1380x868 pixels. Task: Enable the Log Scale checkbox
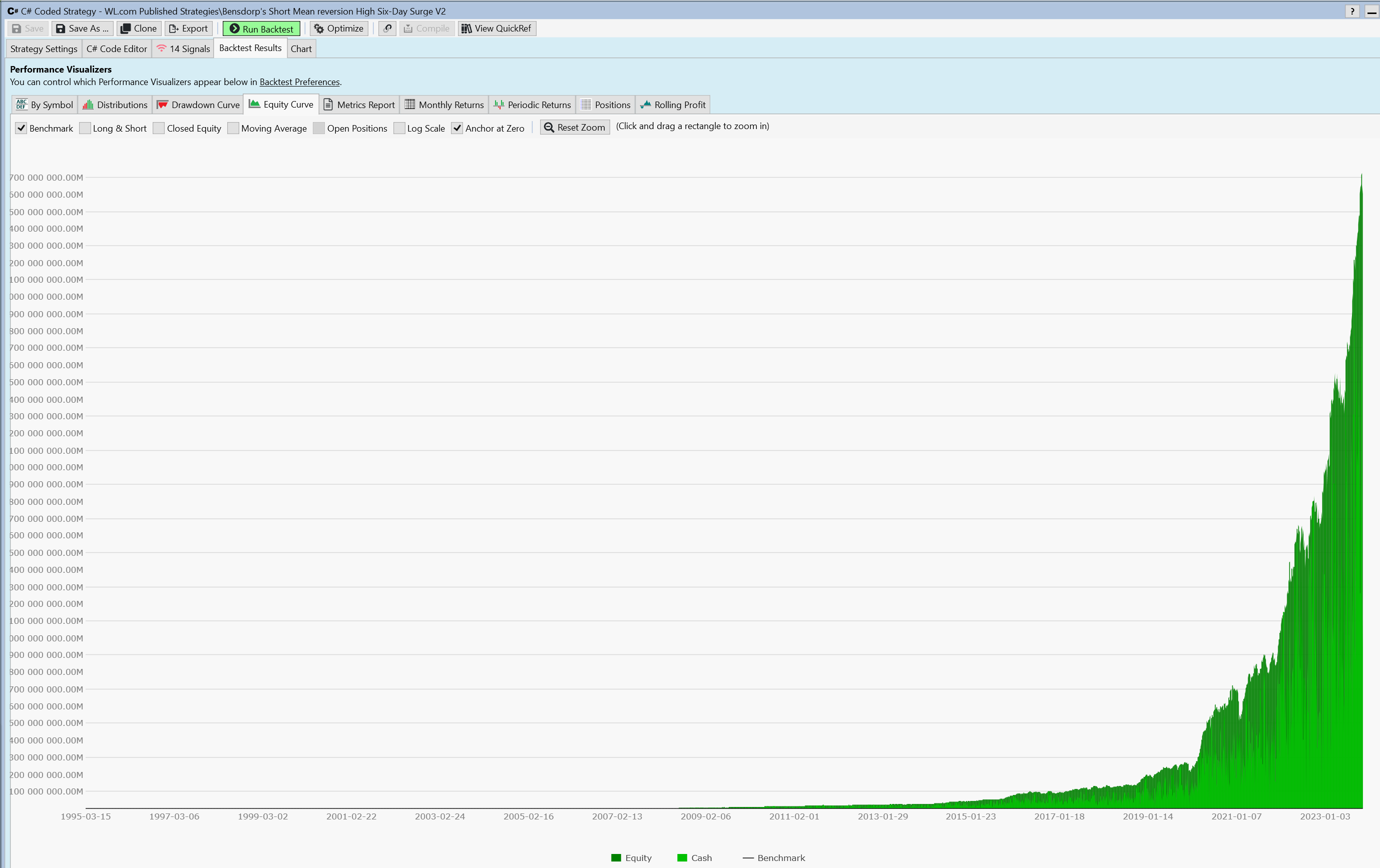tap(399, 129)
